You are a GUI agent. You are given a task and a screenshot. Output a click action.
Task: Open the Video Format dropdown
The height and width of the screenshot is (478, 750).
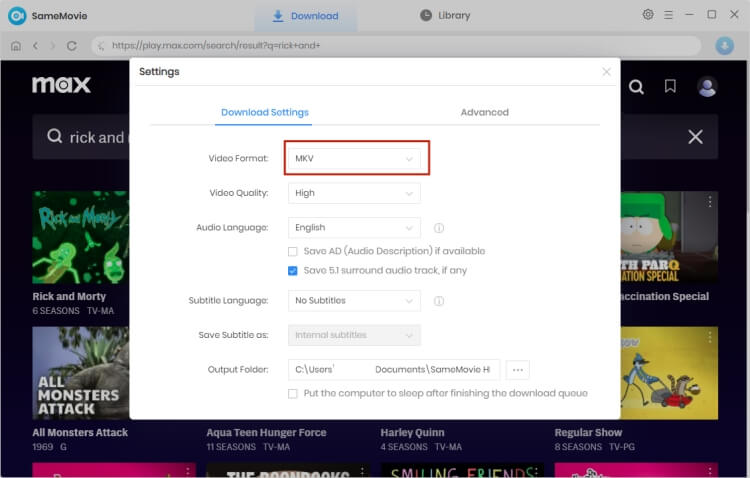pos(354,158)
